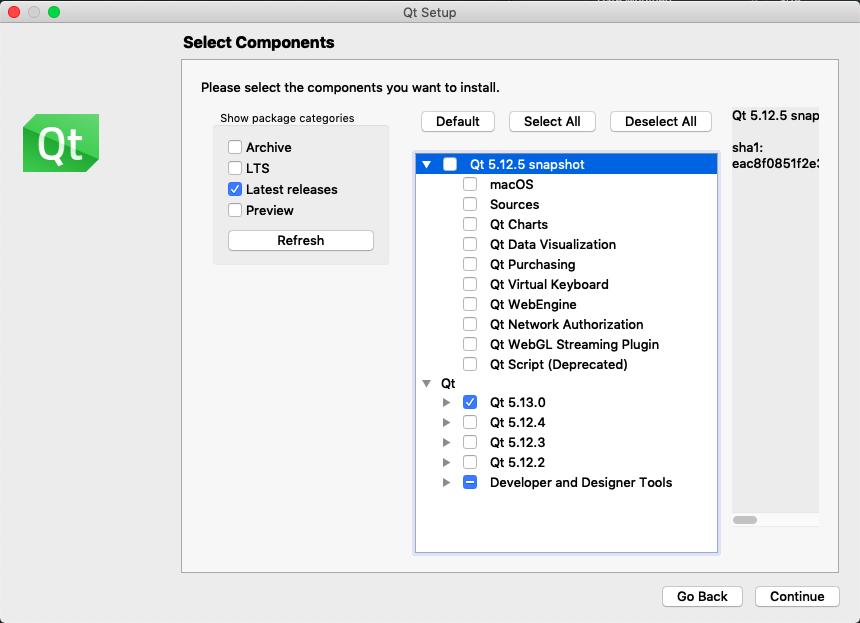Expand the Qt 5.13.0 tree item
Image resolution: width=860 pixels, height=623 pixels.
tap(447, 402)
